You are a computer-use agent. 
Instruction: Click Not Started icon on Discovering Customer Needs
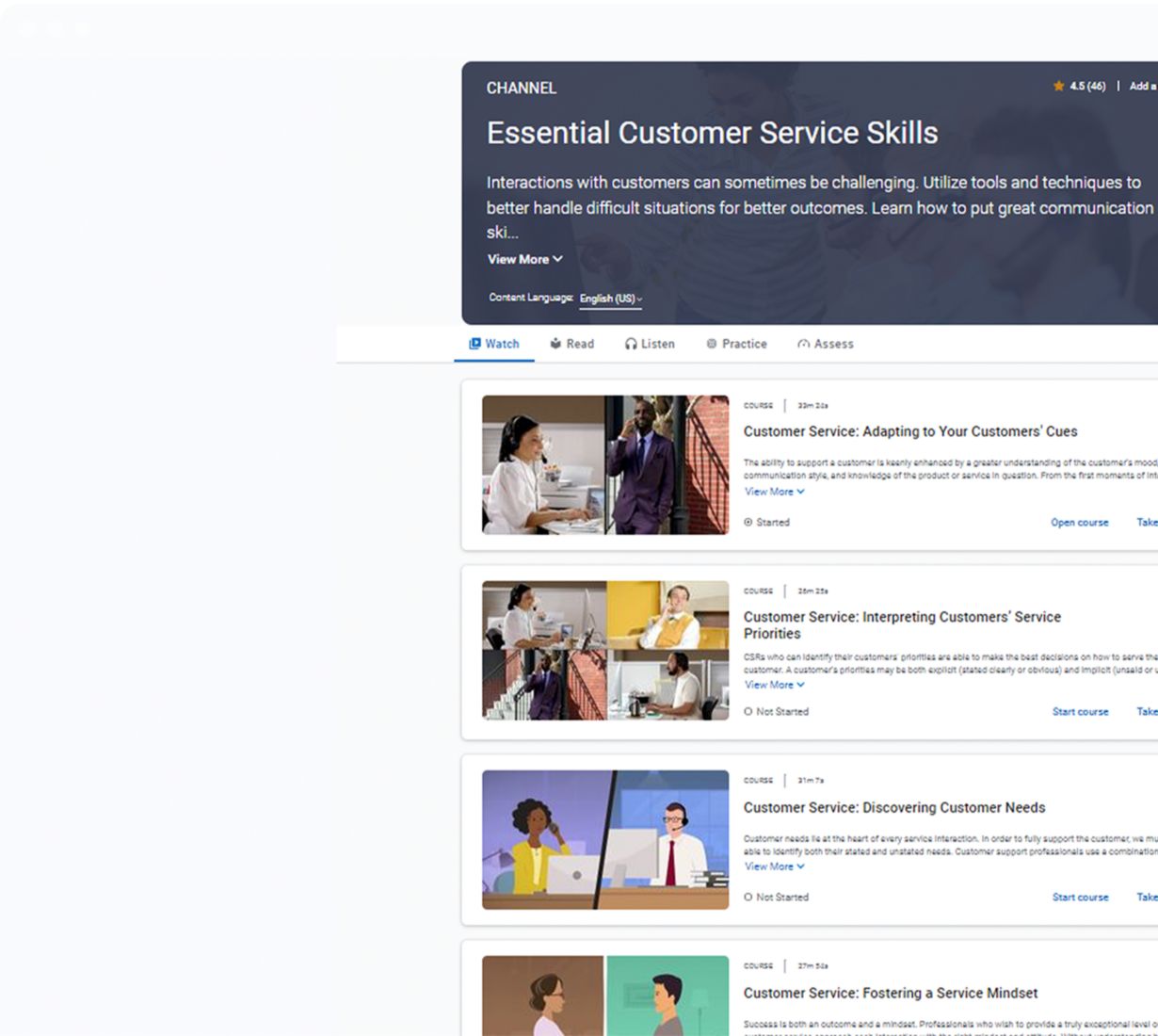pyautogui.click(x=748, y=898)
